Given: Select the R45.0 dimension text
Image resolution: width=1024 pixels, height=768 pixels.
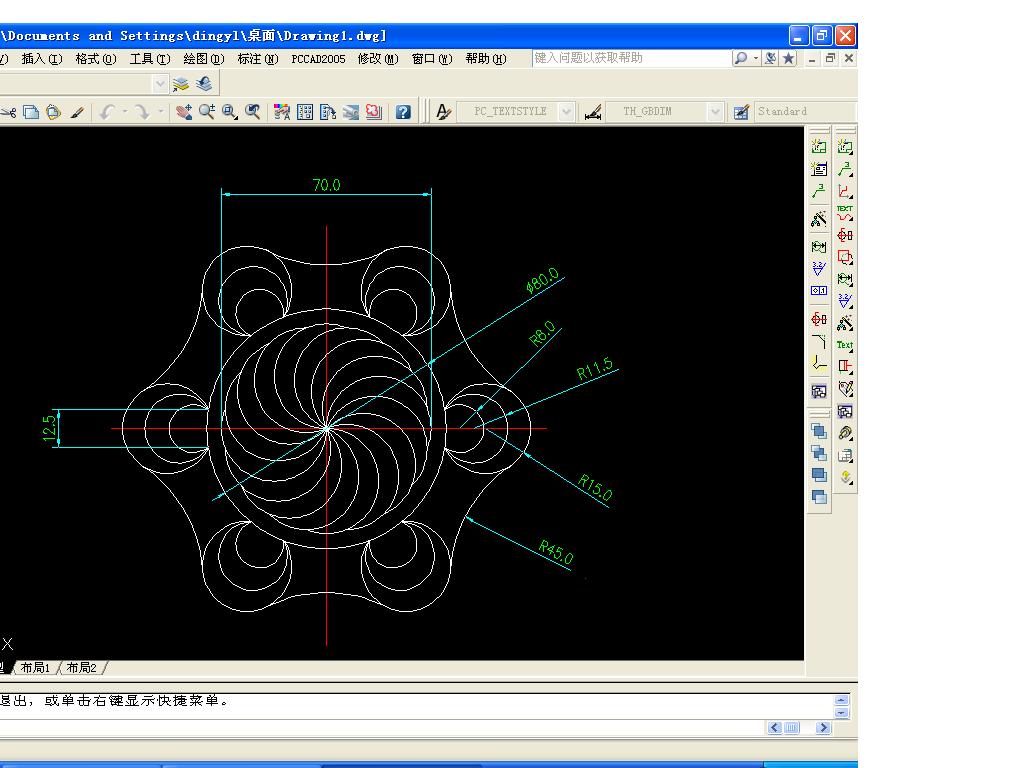Looking at the screenshot, I should coord(556,552).
